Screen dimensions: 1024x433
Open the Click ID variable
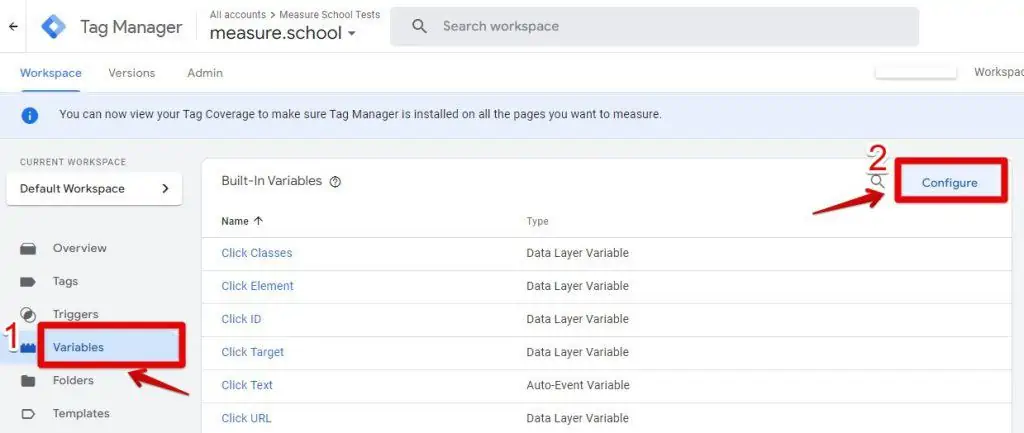pyautogui.click(x=241, y=319)
